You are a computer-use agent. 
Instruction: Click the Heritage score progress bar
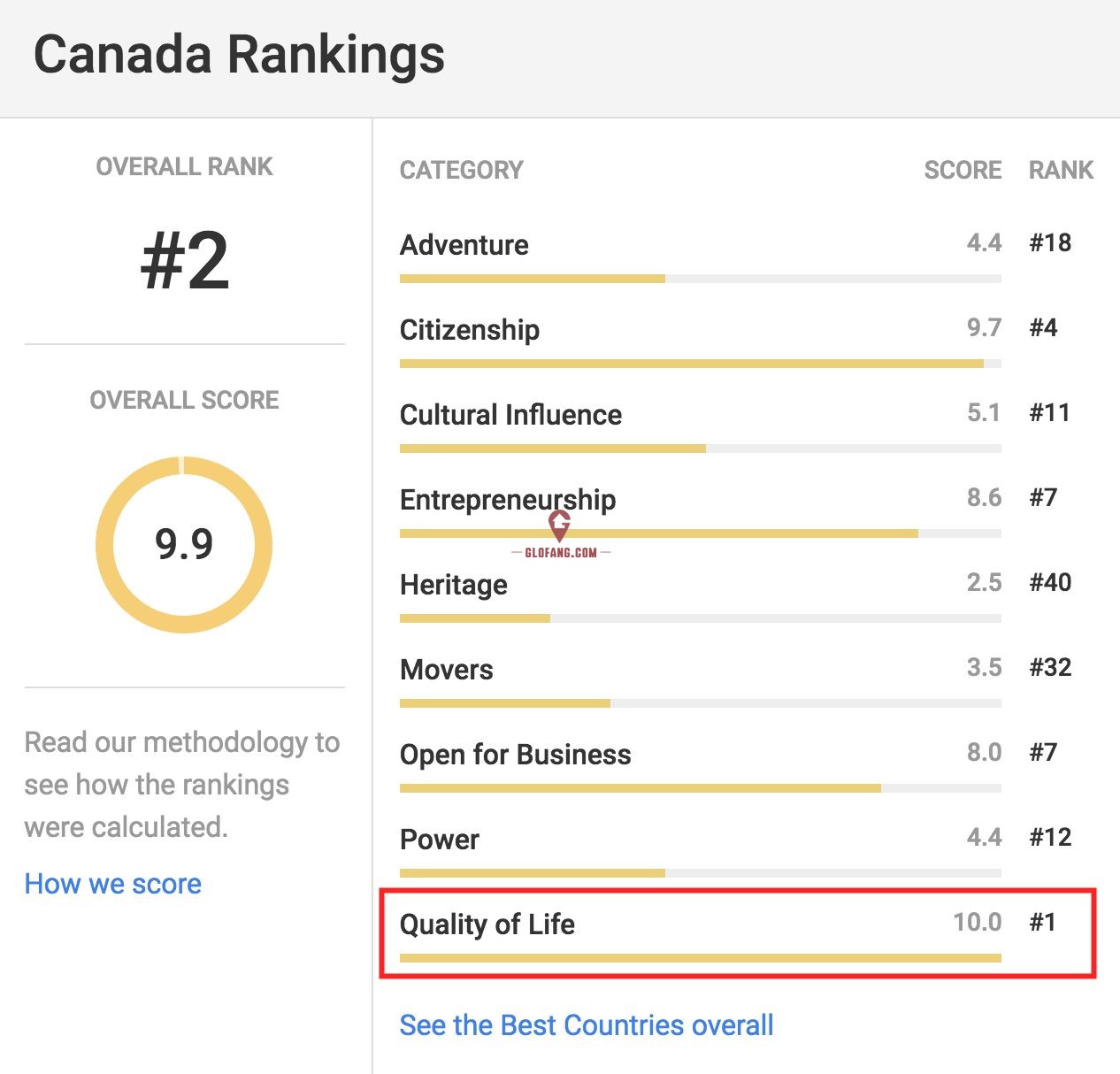click(700, 618)
